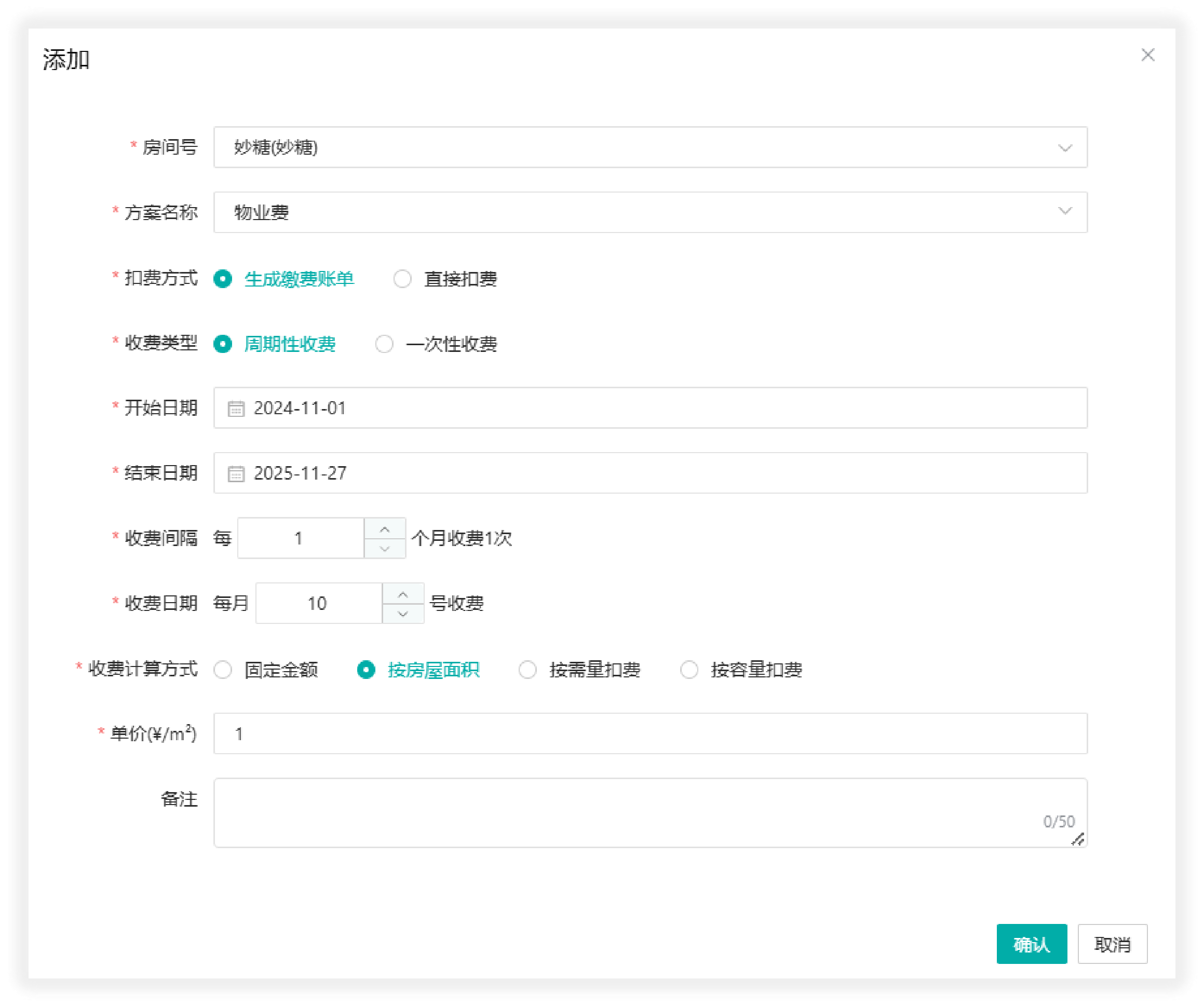Click the 取消 cancel button

1112,943
